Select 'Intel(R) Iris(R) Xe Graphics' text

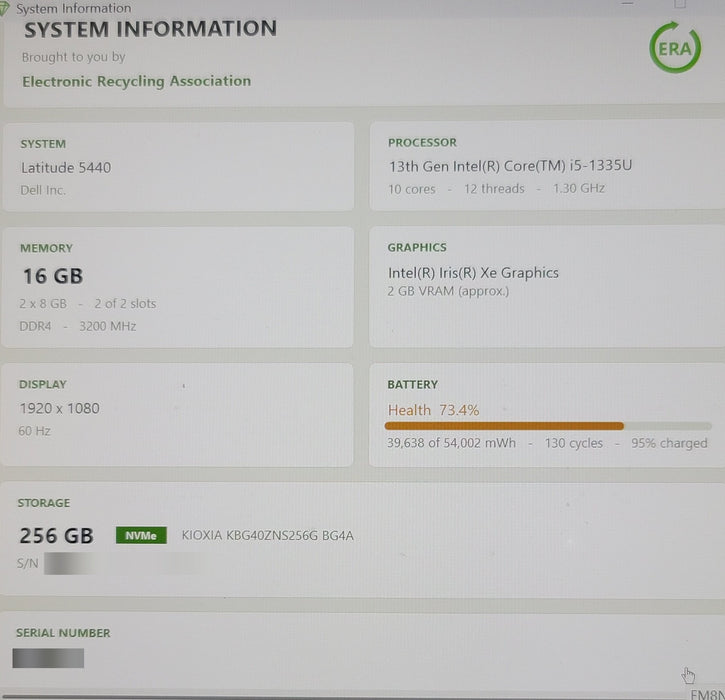point(473,273)
